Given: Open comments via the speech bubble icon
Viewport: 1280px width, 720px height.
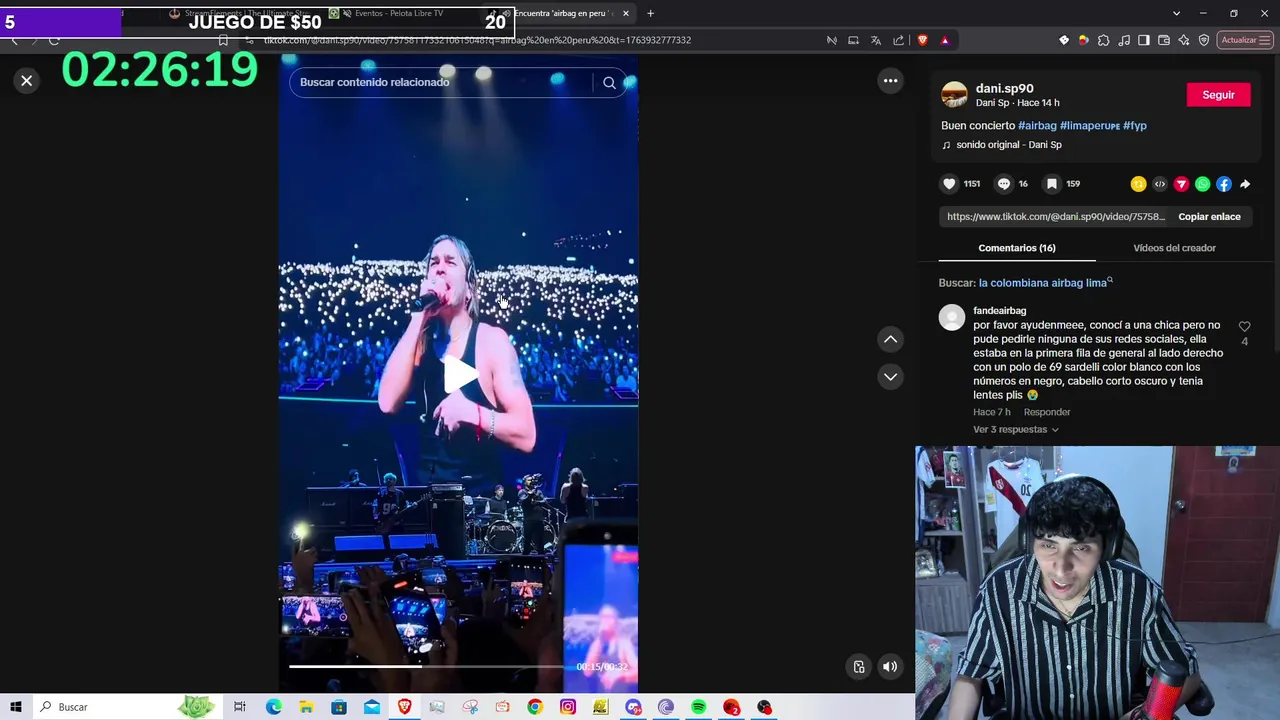Looking at the screenshot, I should 1004,184.
